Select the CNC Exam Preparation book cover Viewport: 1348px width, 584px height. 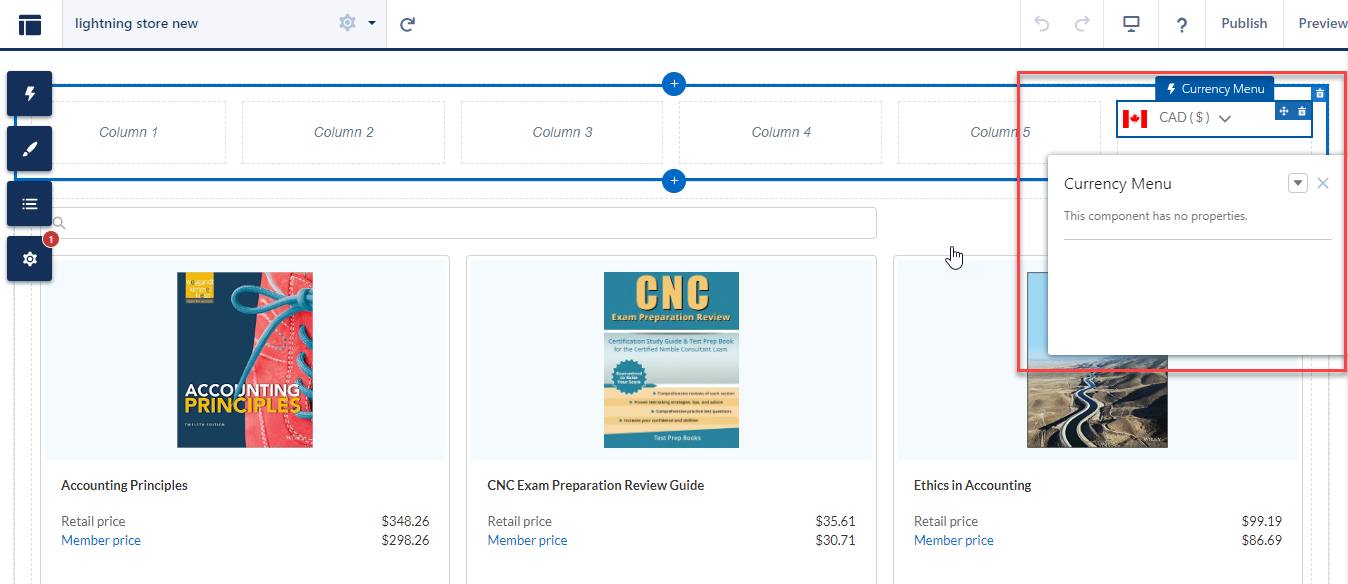pyautogui.click(x=671, y=360)
